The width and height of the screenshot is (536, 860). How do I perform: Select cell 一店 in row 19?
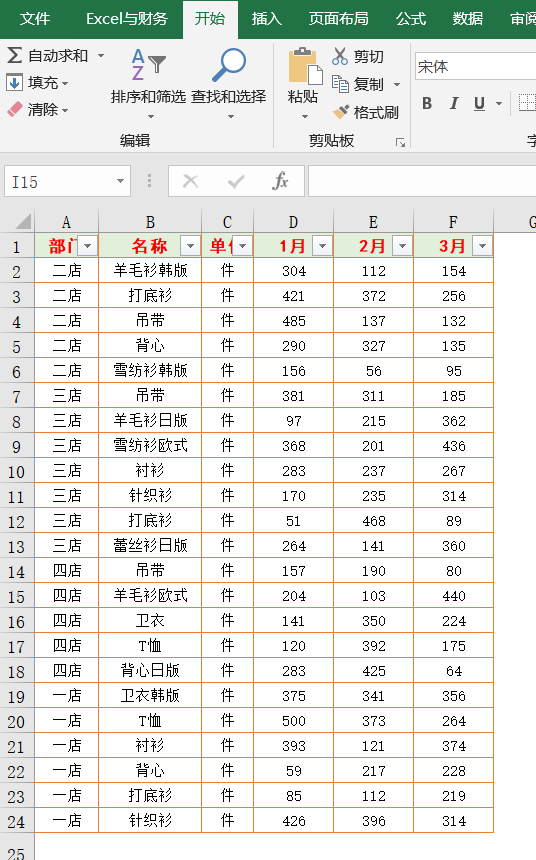point(67,695)
